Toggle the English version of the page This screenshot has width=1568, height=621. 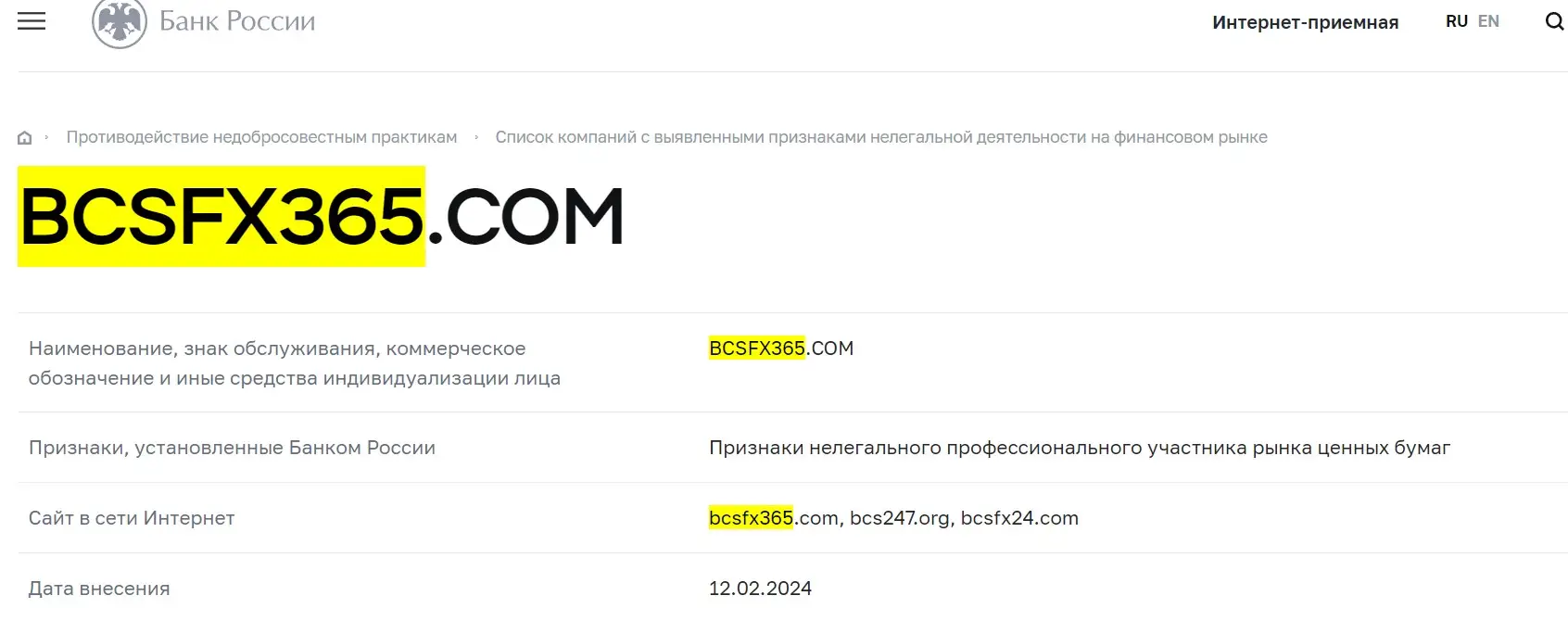pos(1488,20)
